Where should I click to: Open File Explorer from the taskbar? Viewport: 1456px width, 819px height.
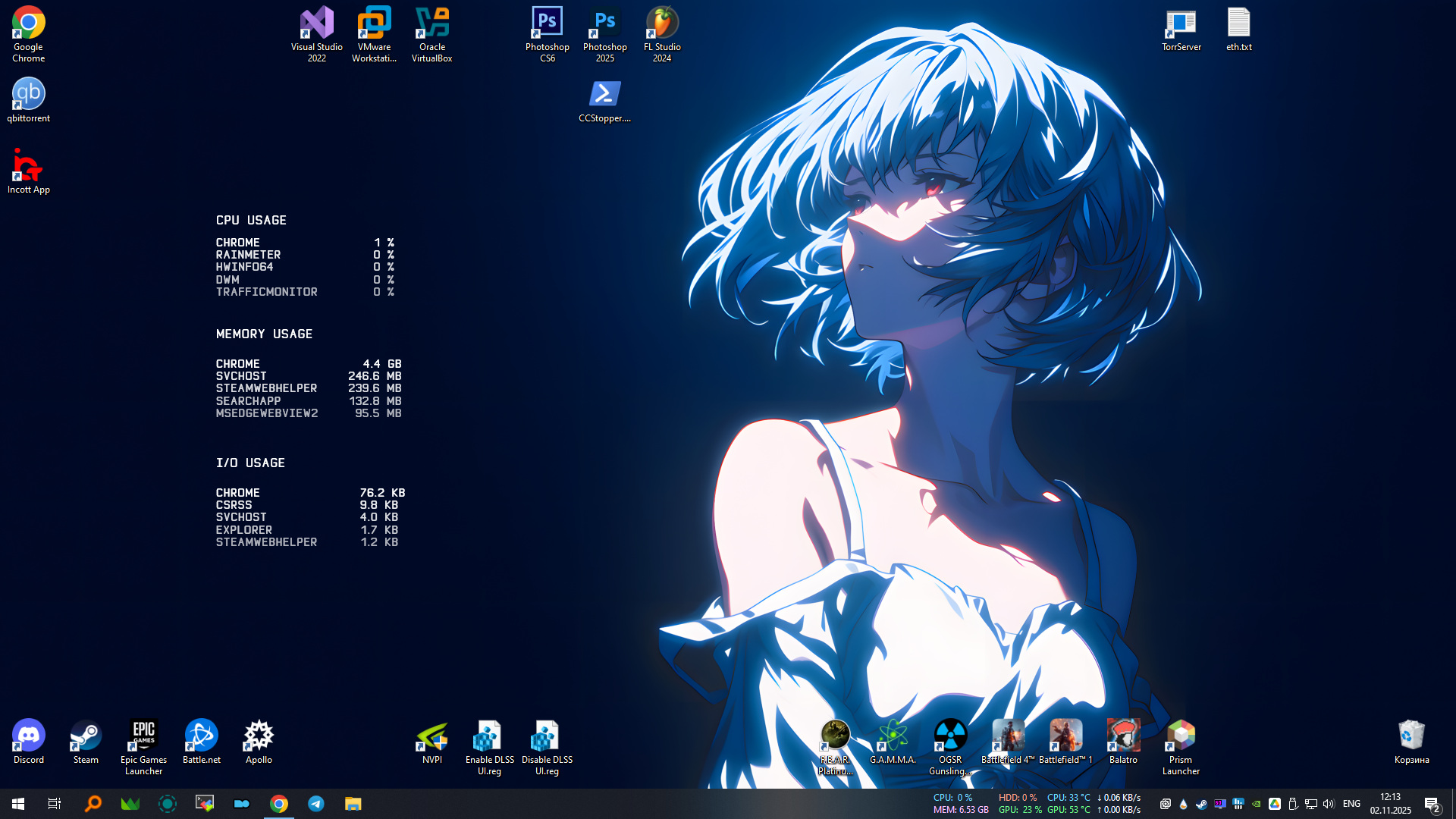coord(353,804)
